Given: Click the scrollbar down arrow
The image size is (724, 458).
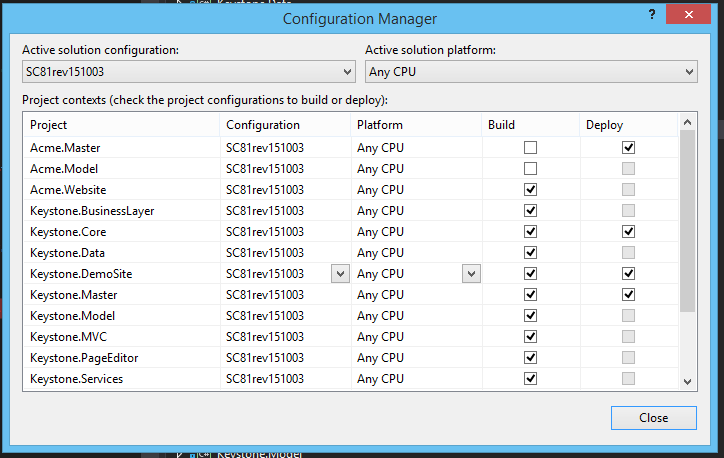Looking at the screenshot, I should 688,382.
